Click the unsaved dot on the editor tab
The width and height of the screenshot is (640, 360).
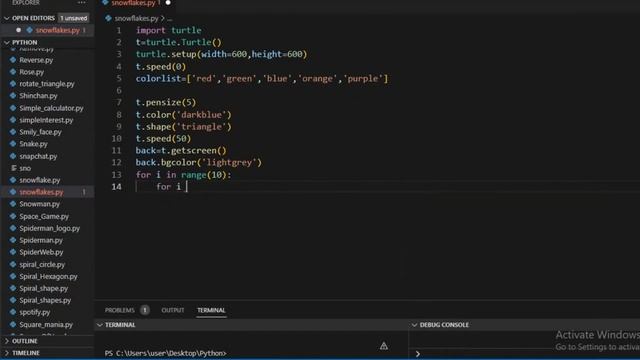(x=168, y=3)
